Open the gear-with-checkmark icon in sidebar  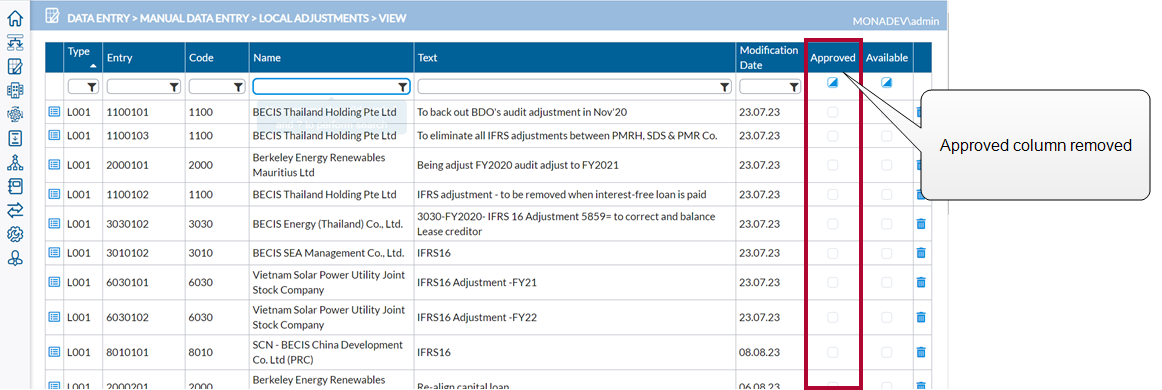click(15, 234)
